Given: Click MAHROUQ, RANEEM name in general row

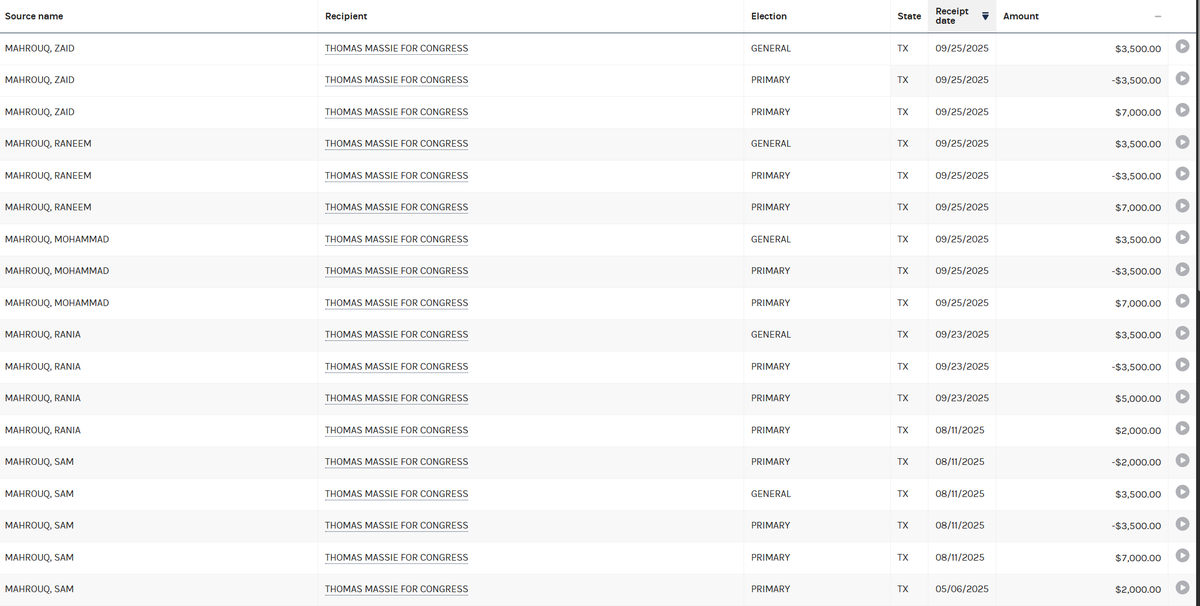Looking at the screenshot, I should (x=48, y=144).
